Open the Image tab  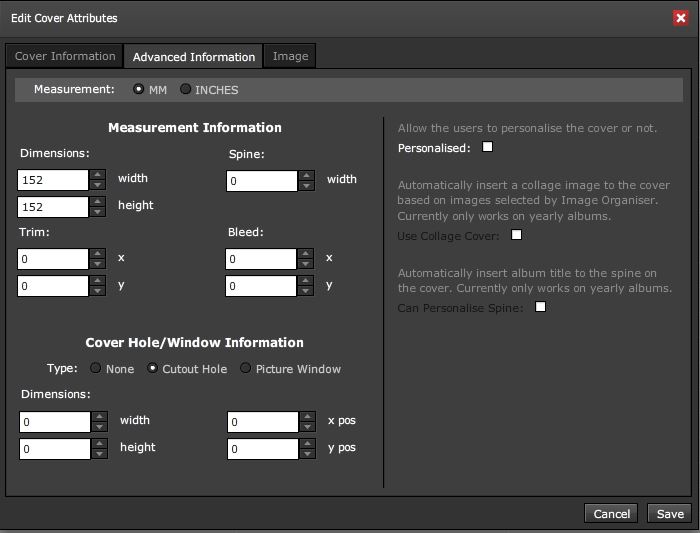click(290, 56)
